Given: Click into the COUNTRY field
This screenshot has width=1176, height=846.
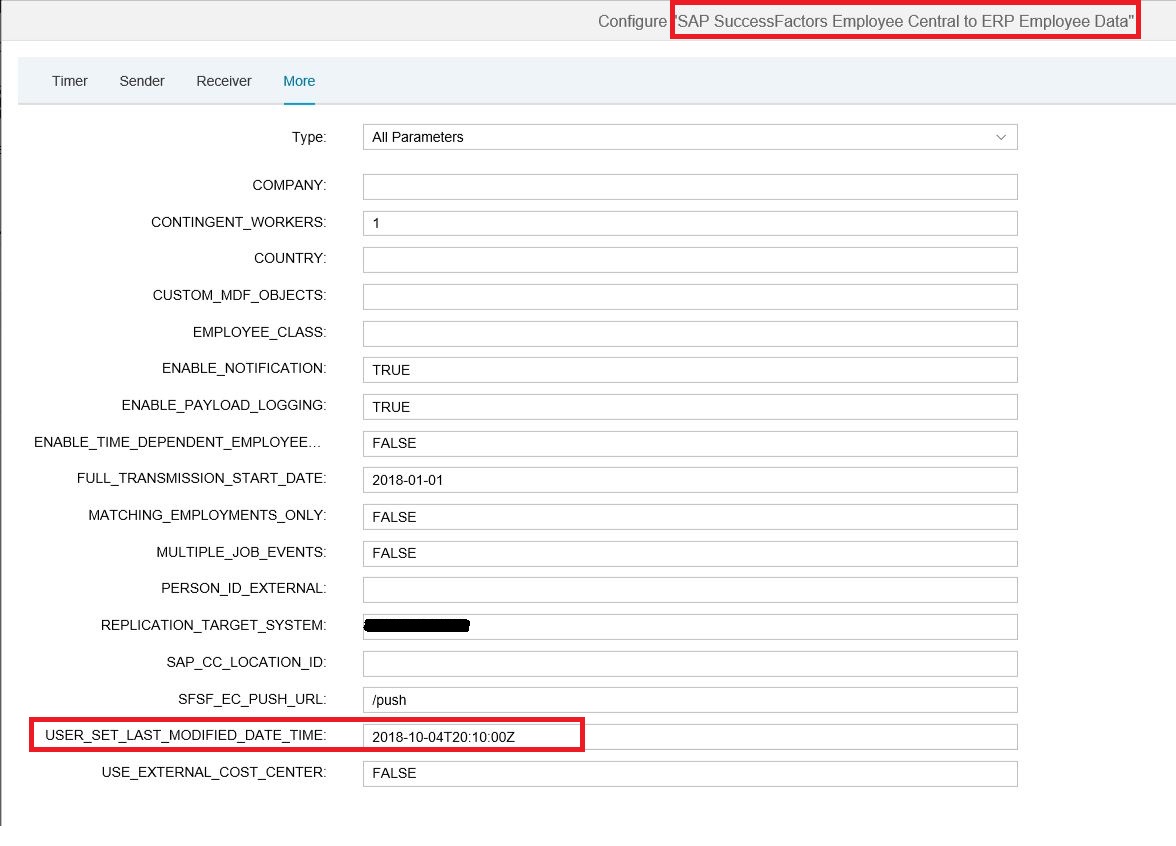Looking at the screenshot, I should coord(690,260).
